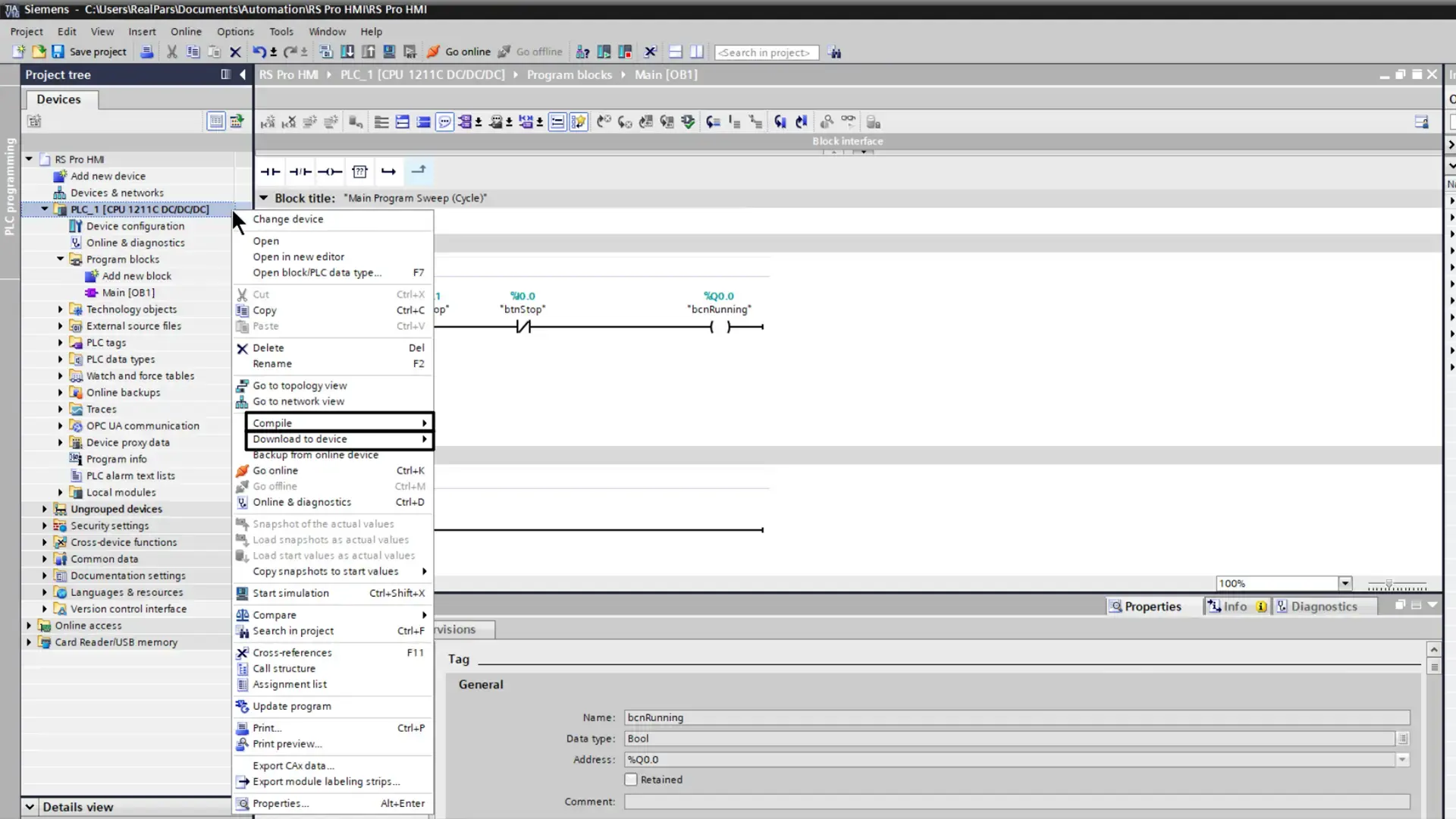Image resolution: width=1456 pixels, height=819 pixels.
Task: Click the Close branch ladder icon
Action: (x=419, y=171)
